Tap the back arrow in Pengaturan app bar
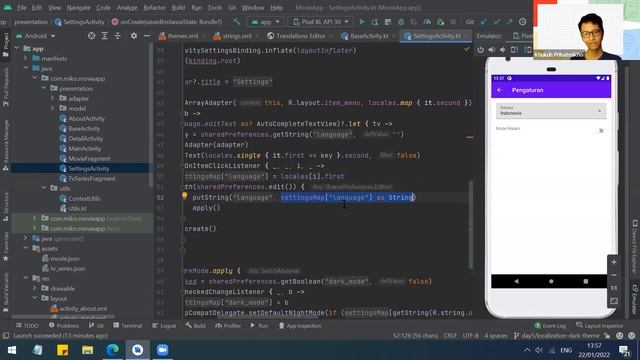Screen dimensions: 640x360 coord(500,90)
